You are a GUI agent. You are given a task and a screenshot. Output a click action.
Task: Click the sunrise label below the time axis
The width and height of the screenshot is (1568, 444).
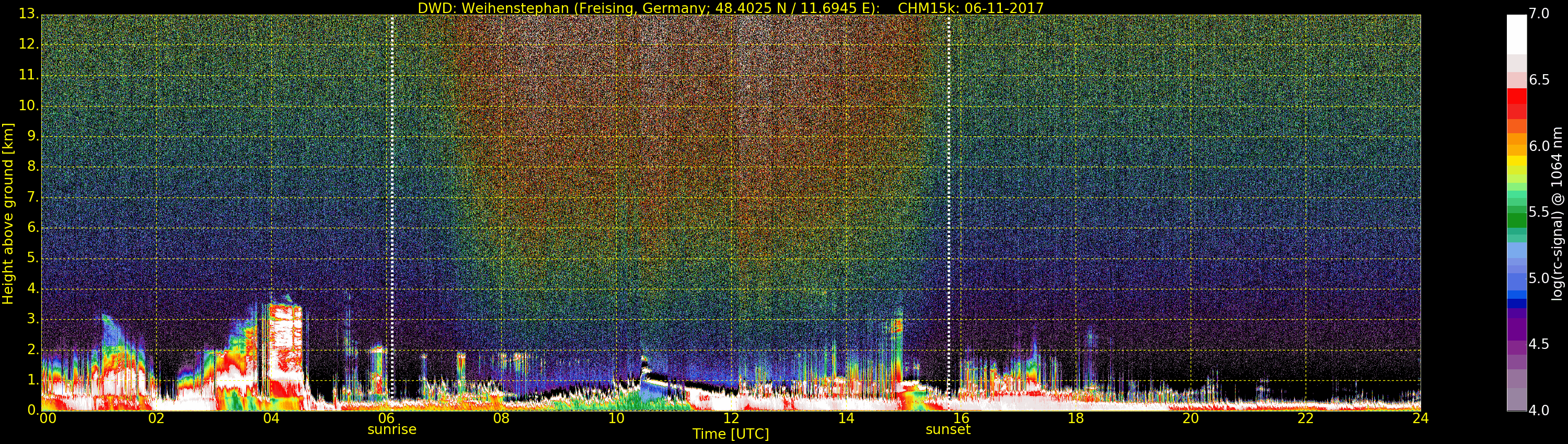(391, 429)
